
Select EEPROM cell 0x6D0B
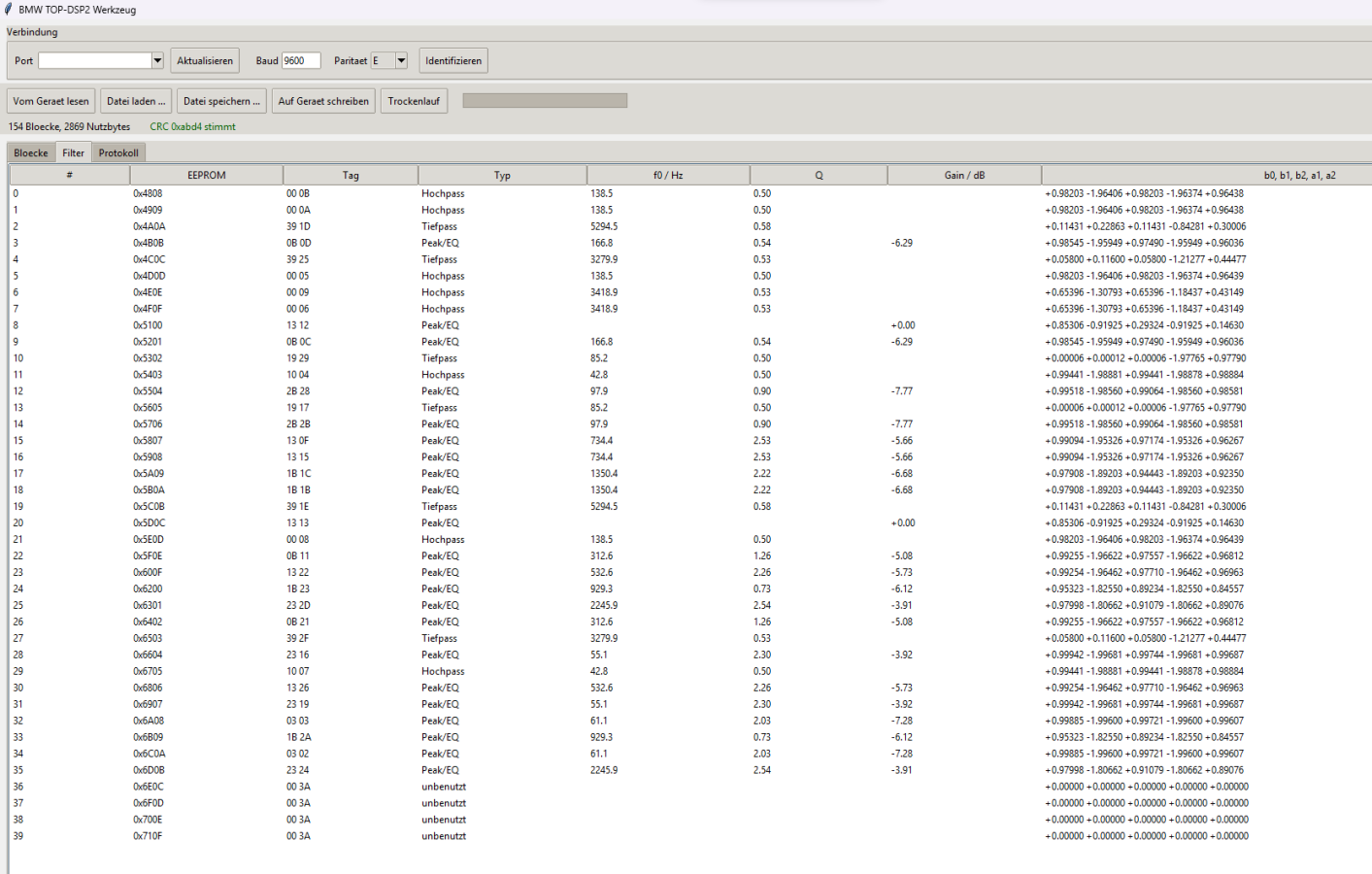click(149, 771)
